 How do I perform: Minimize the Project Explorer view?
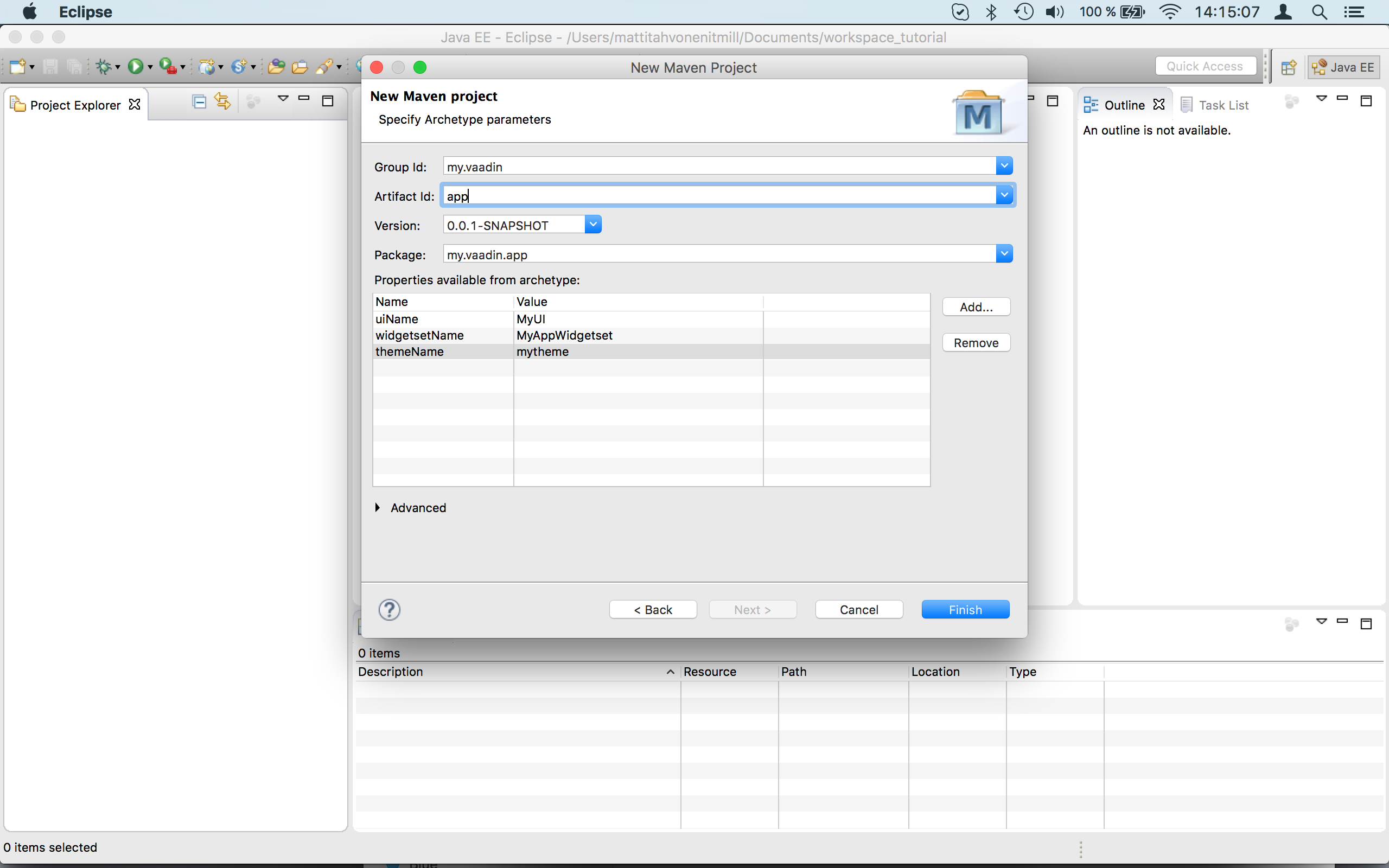point(304,99)
